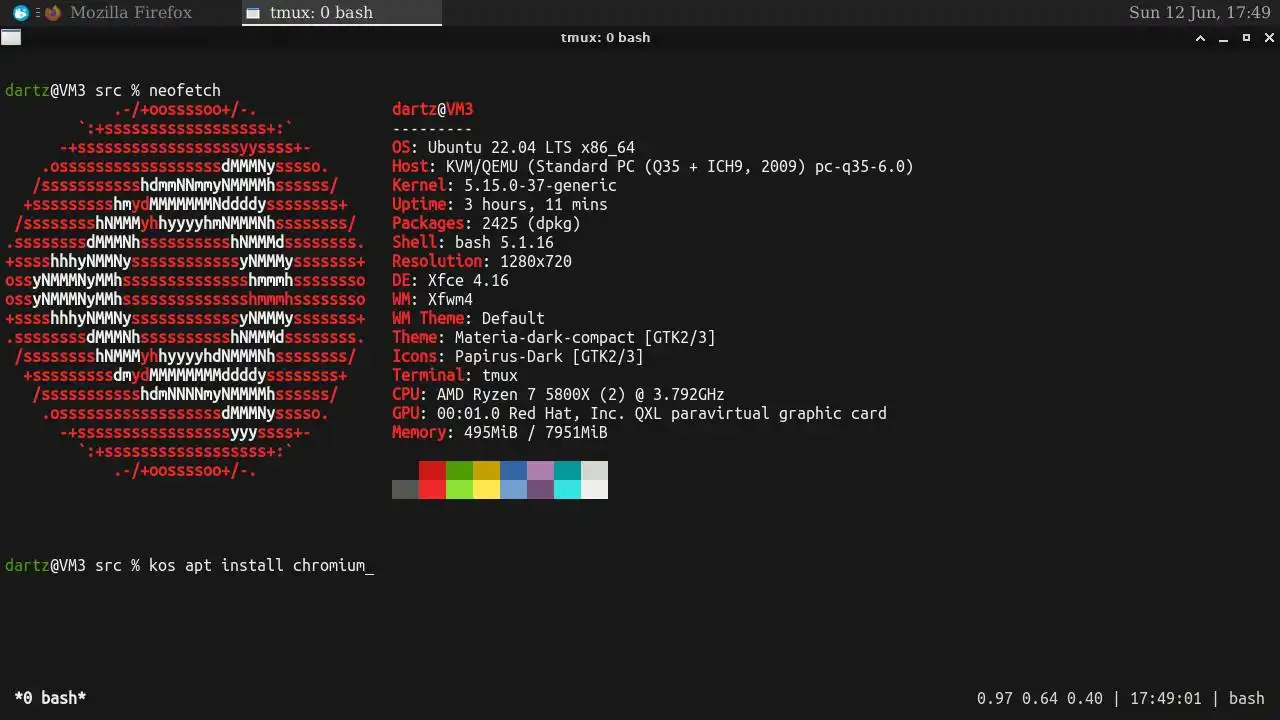This screenshot has height=720, width=1280.
Task: Click the light purple palette swatch
Action: (x=540, y=471)
